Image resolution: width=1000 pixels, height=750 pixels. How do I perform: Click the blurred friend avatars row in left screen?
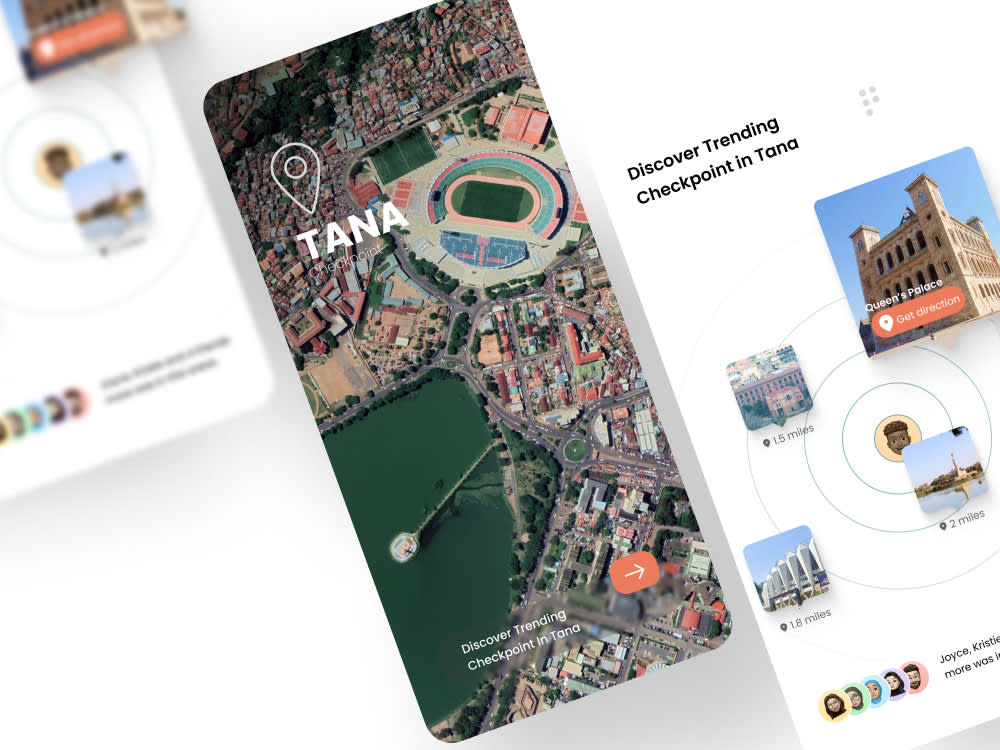[x=42, y=416]
